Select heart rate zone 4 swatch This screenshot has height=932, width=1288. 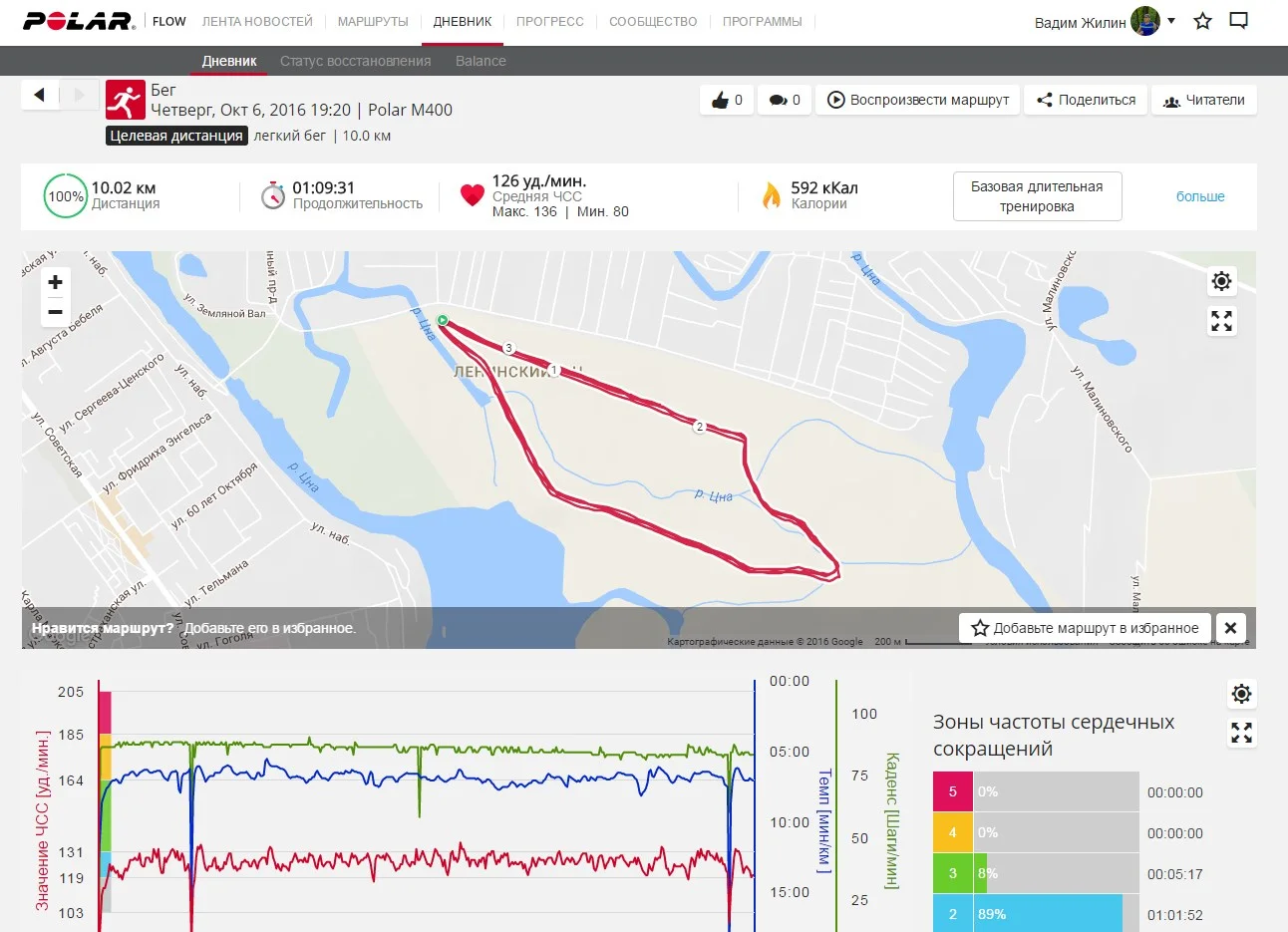click(x=953, y=832)
